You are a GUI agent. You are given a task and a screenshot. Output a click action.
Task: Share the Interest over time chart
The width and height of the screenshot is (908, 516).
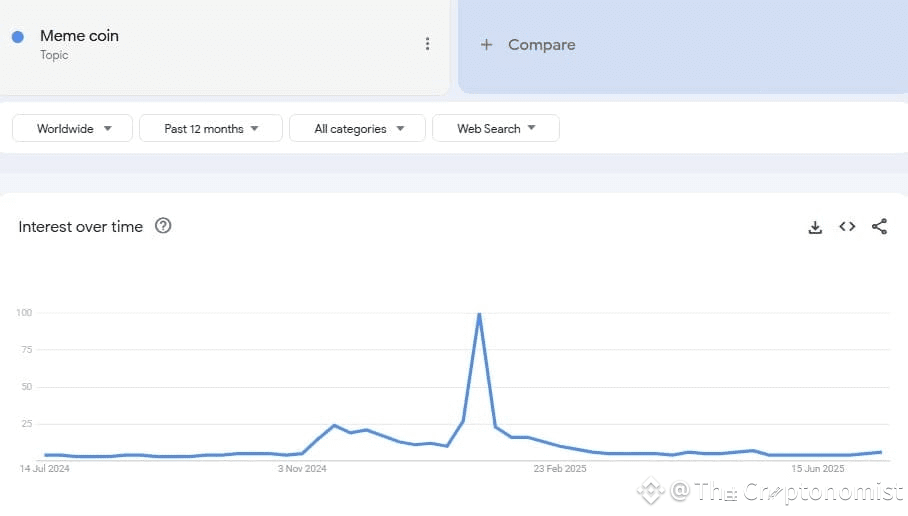coord(879,226)
